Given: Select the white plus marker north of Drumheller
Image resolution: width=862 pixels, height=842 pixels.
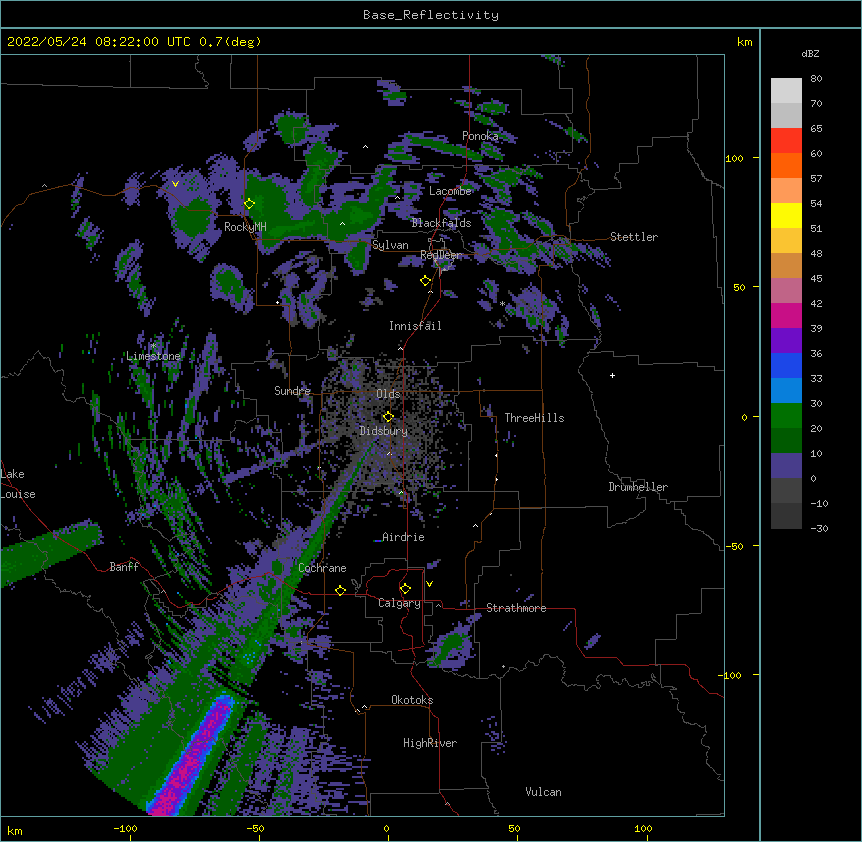Looking at the screenshot, I should point(612,375).
